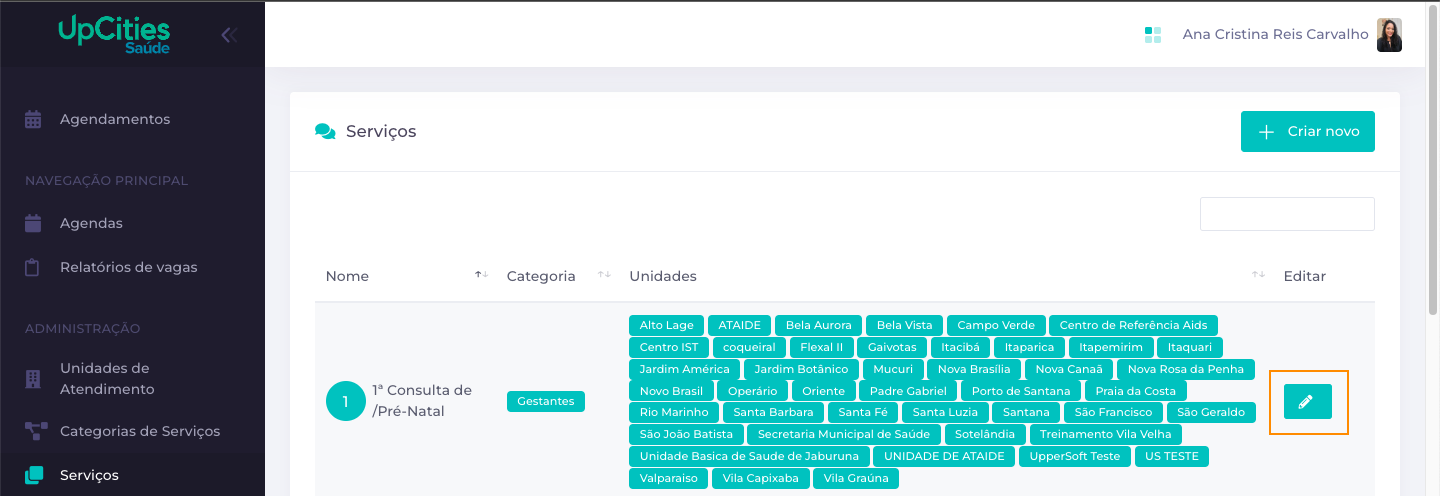
Task: Open the apps grid icon in header
Action: [1152, 35]
